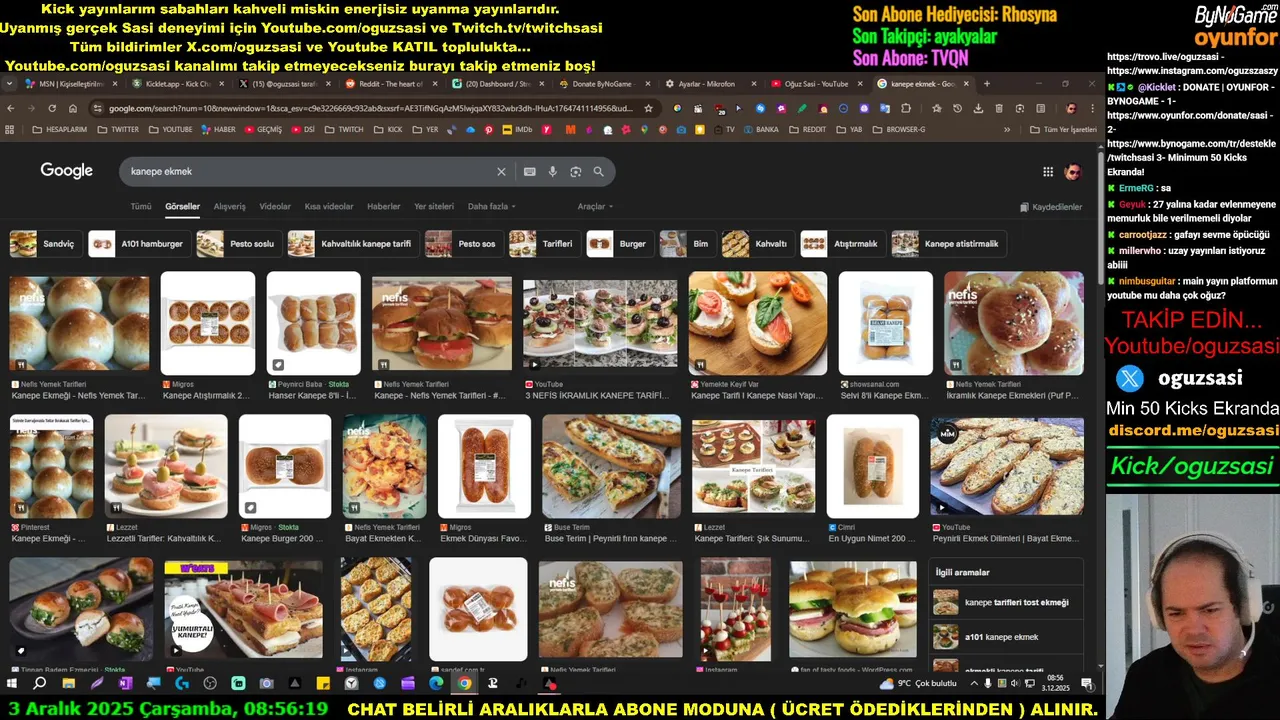Reload the current page
The width and height of the screenshot is (1280, 720).
pyautogui.click(x=52, y=108)
